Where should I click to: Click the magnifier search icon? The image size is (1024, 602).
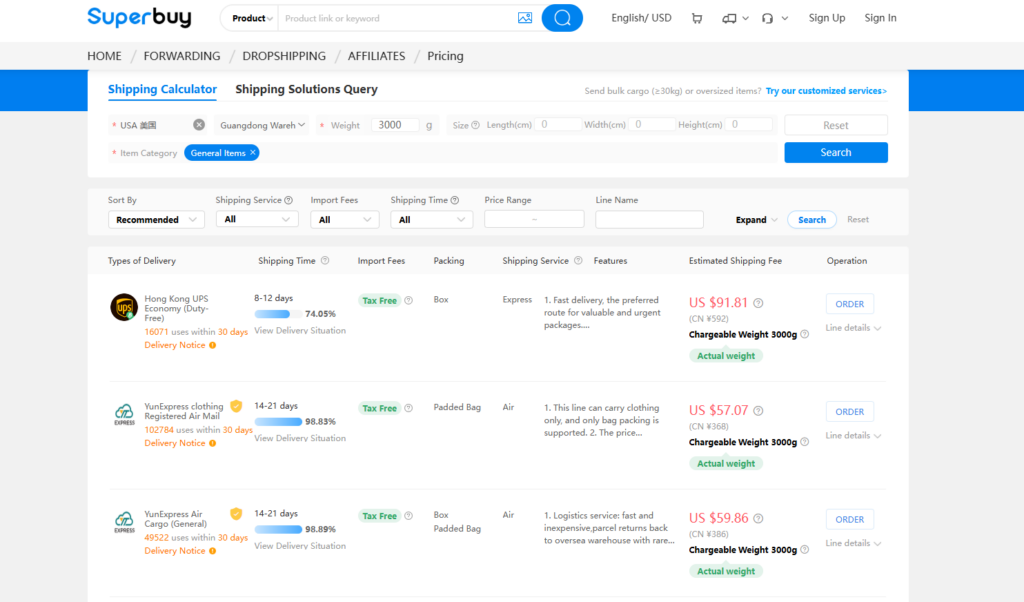coord(561,17)
